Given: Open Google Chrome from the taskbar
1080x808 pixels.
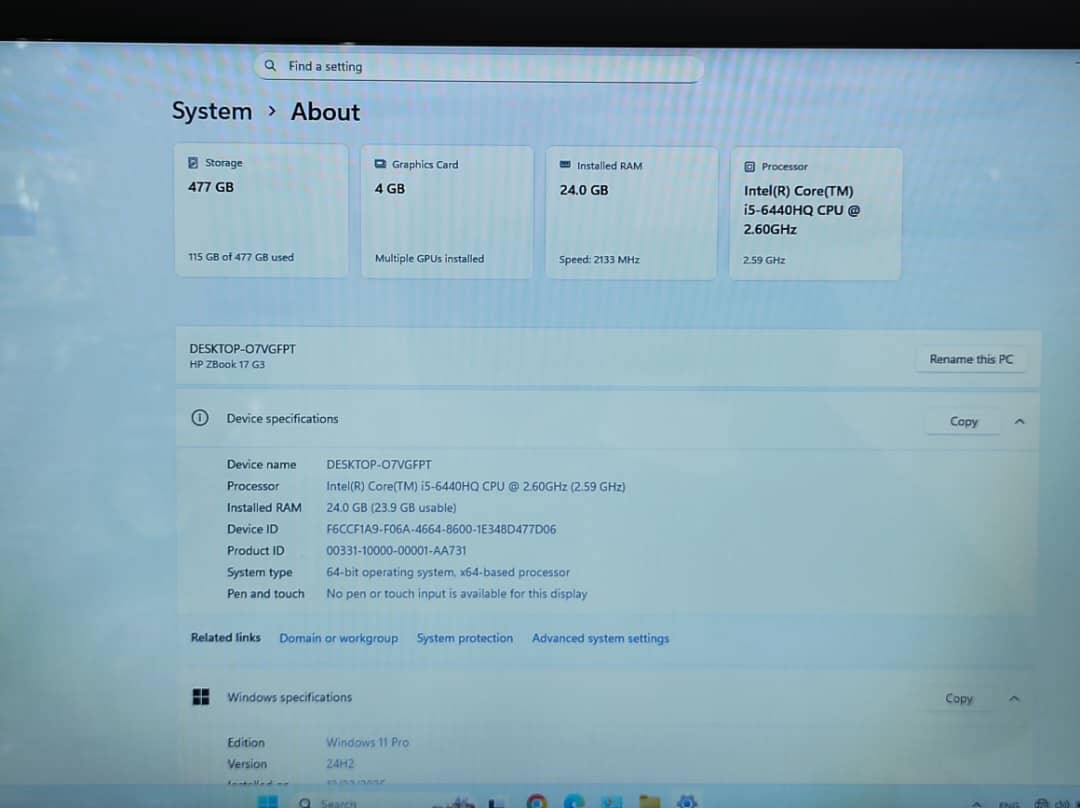Looking at the screenshot, I should 537,801.
